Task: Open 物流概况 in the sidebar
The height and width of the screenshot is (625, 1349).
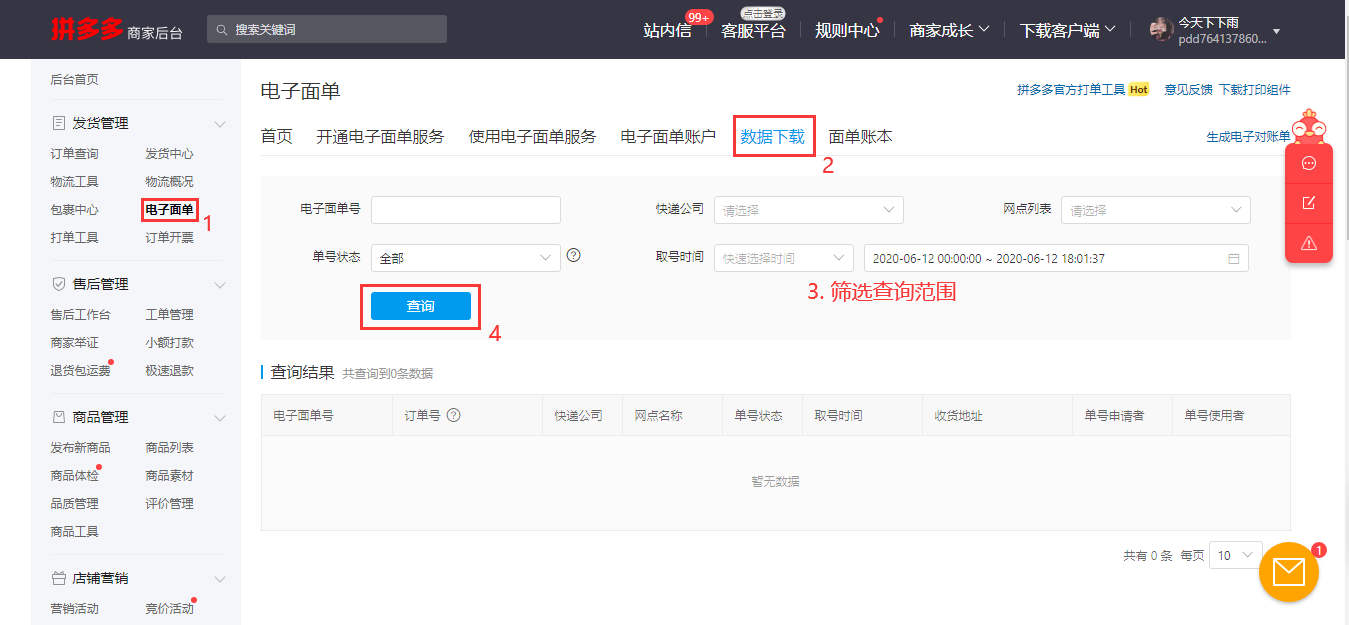Action: pyautogui.click(x=170, y=182)
